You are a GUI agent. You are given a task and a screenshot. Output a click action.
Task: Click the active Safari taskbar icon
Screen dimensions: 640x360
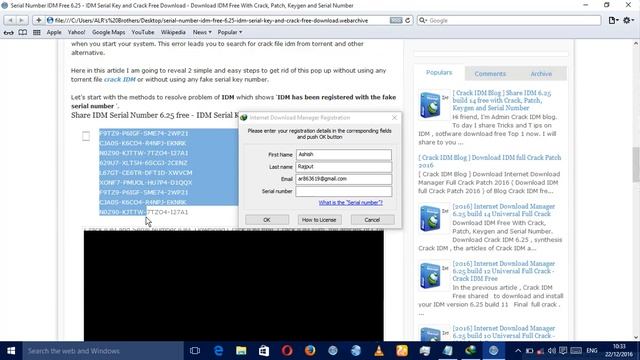(493, 351)
